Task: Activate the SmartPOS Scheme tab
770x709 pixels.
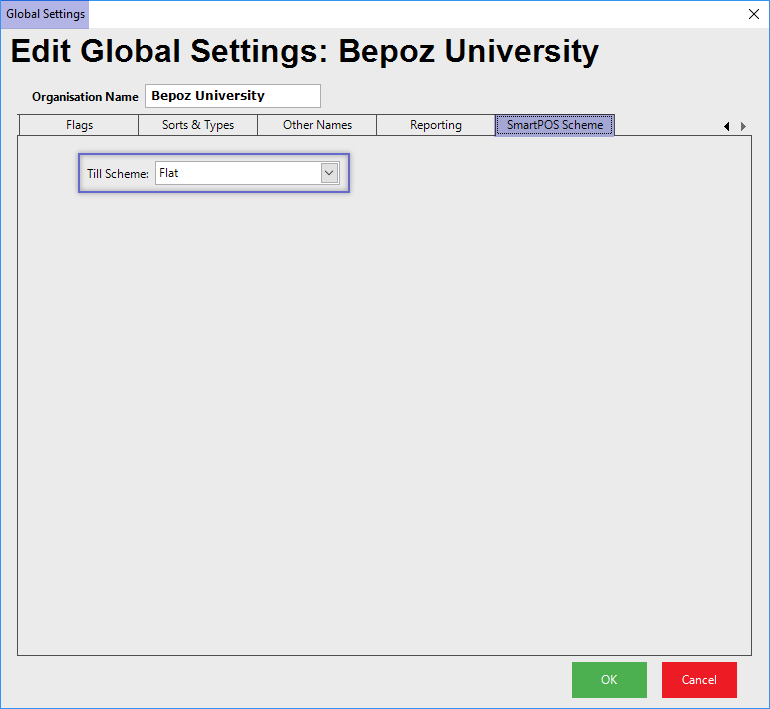Action: tap(554, 125)
